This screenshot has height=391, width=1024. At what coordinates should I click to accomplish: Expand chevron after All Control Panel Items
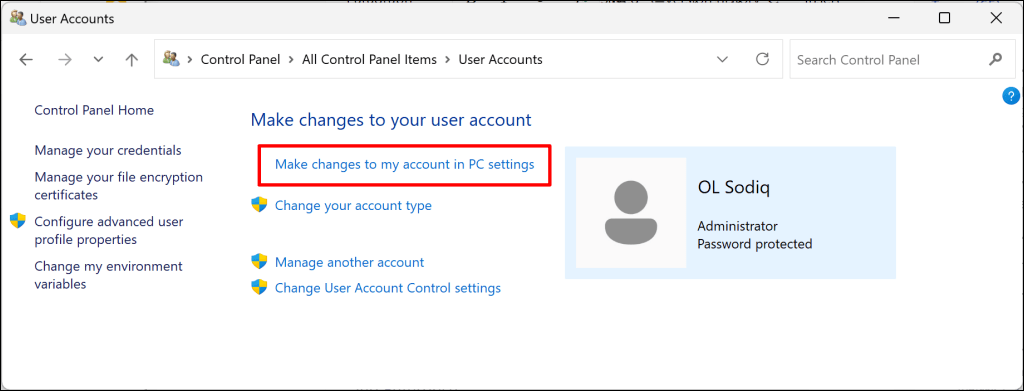click(x=448, y=59)
